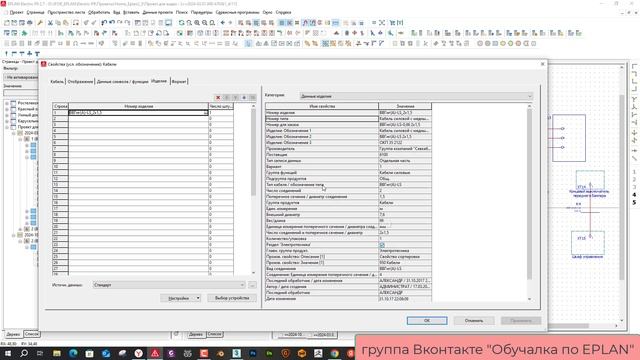The height and width of the screenshot is (360, 640).
Task: Expand the 'Карусельн' tree node
Action: point(7,121)
